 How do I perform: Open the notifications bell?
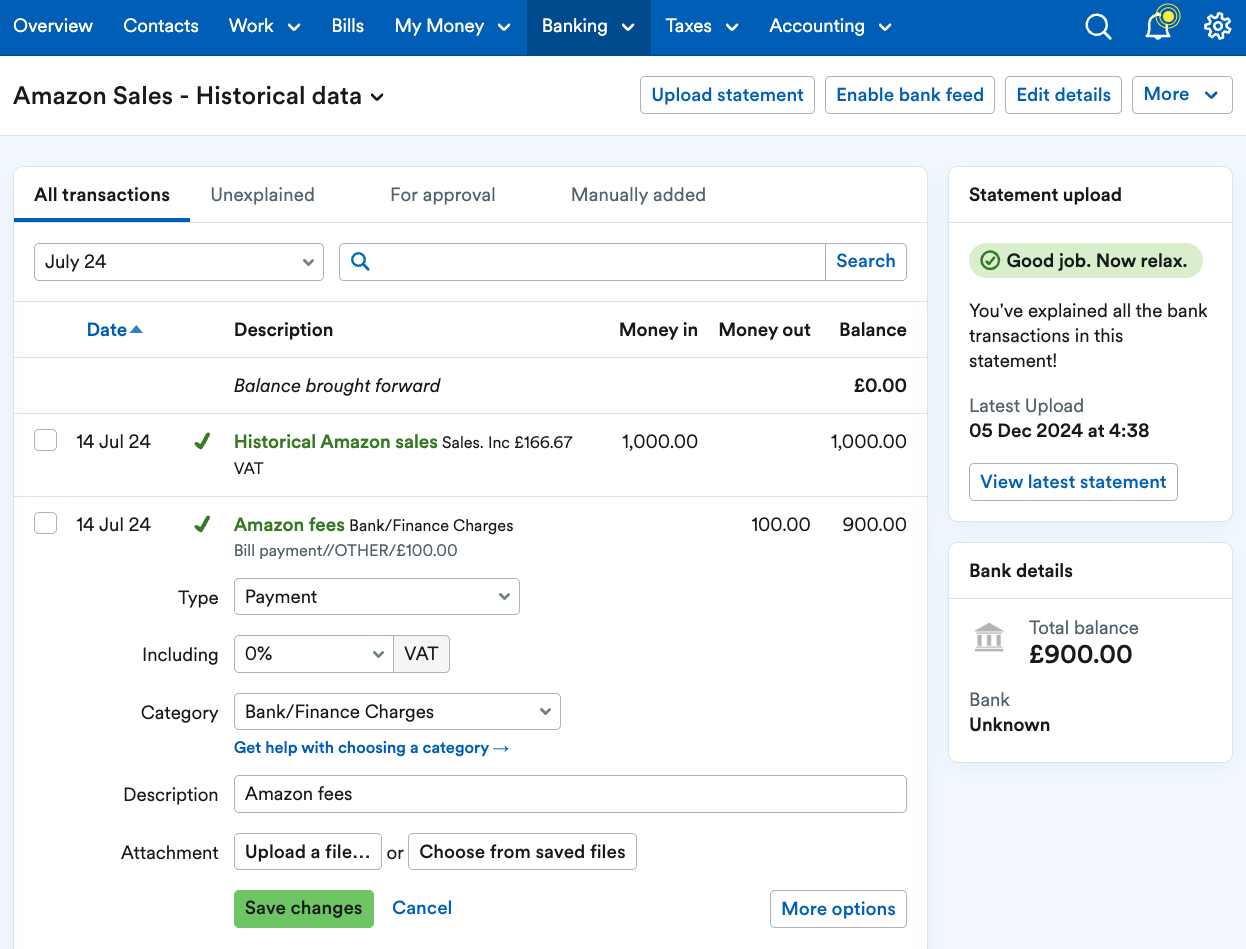[1158, 27]
